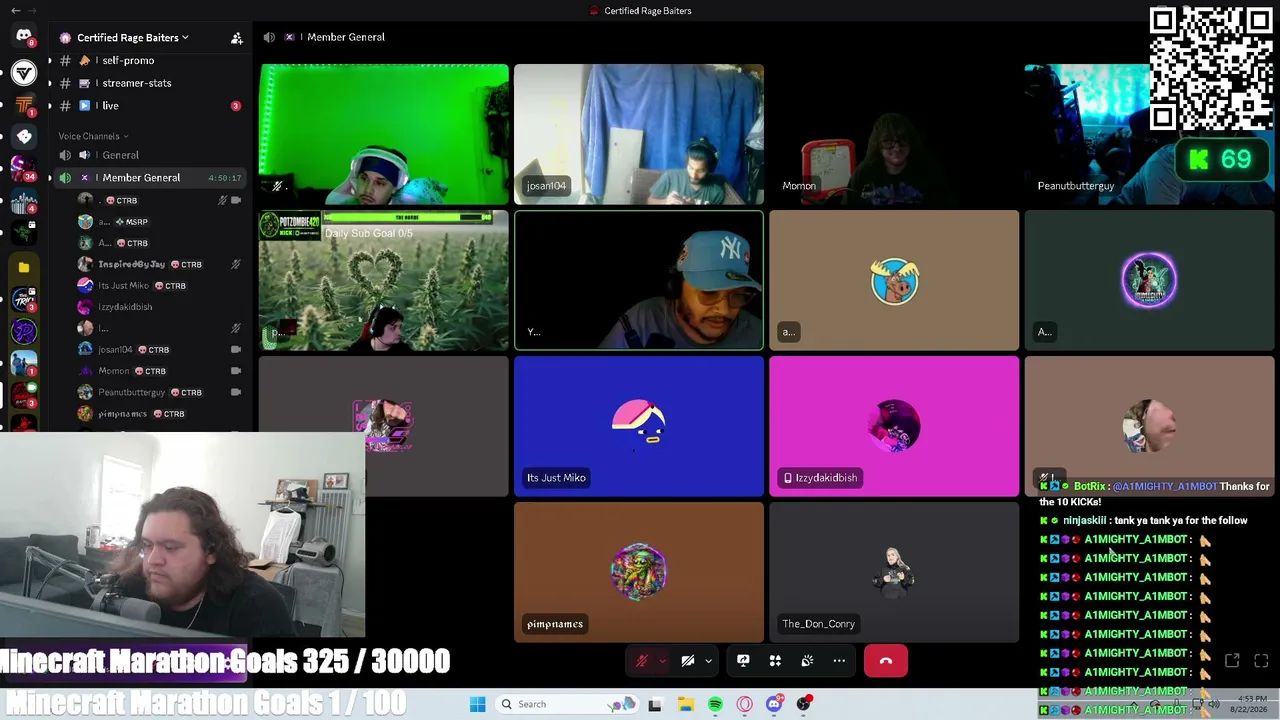The height and width of the screenshot is (720, 1280).
Task: Open the soundboard icon
Action: (x=807, y=661)
